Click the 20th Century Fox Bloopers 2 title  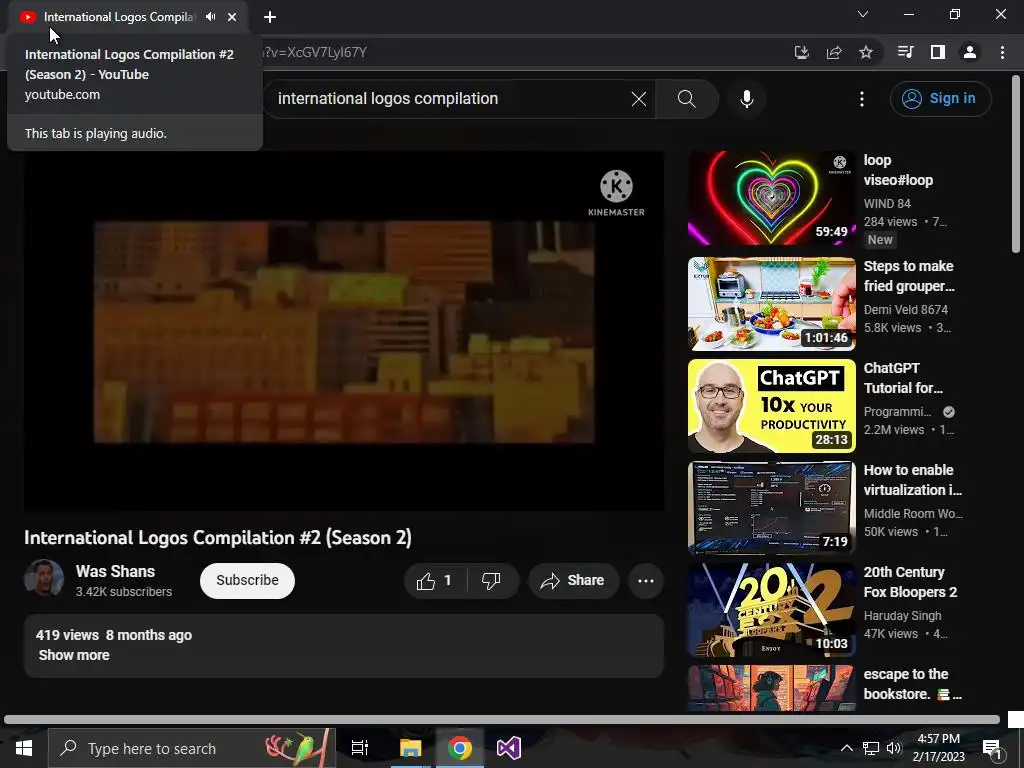[x=910, y=582]
